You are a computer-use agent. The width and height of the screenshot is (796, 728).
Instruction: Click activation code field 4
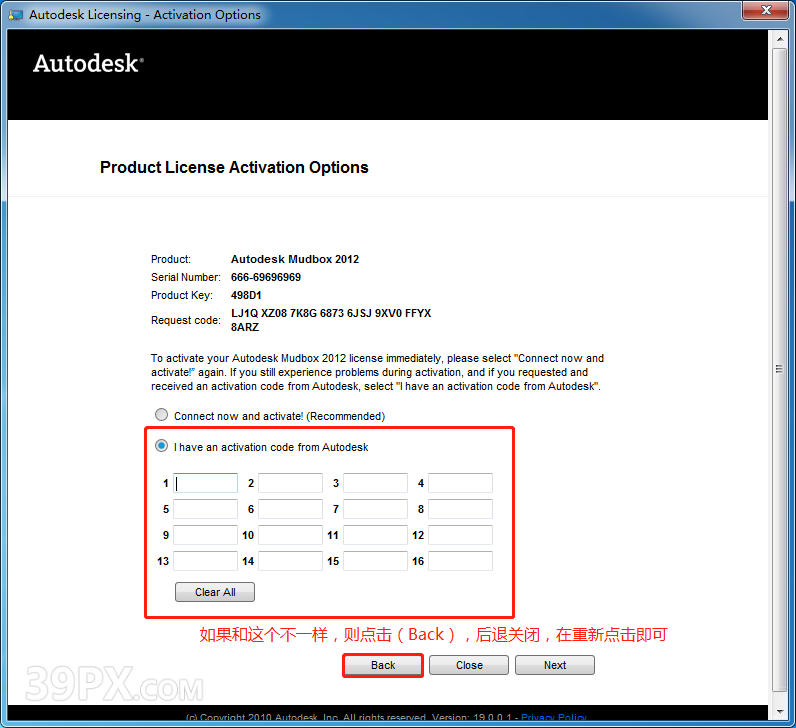[x=460, y=483]
